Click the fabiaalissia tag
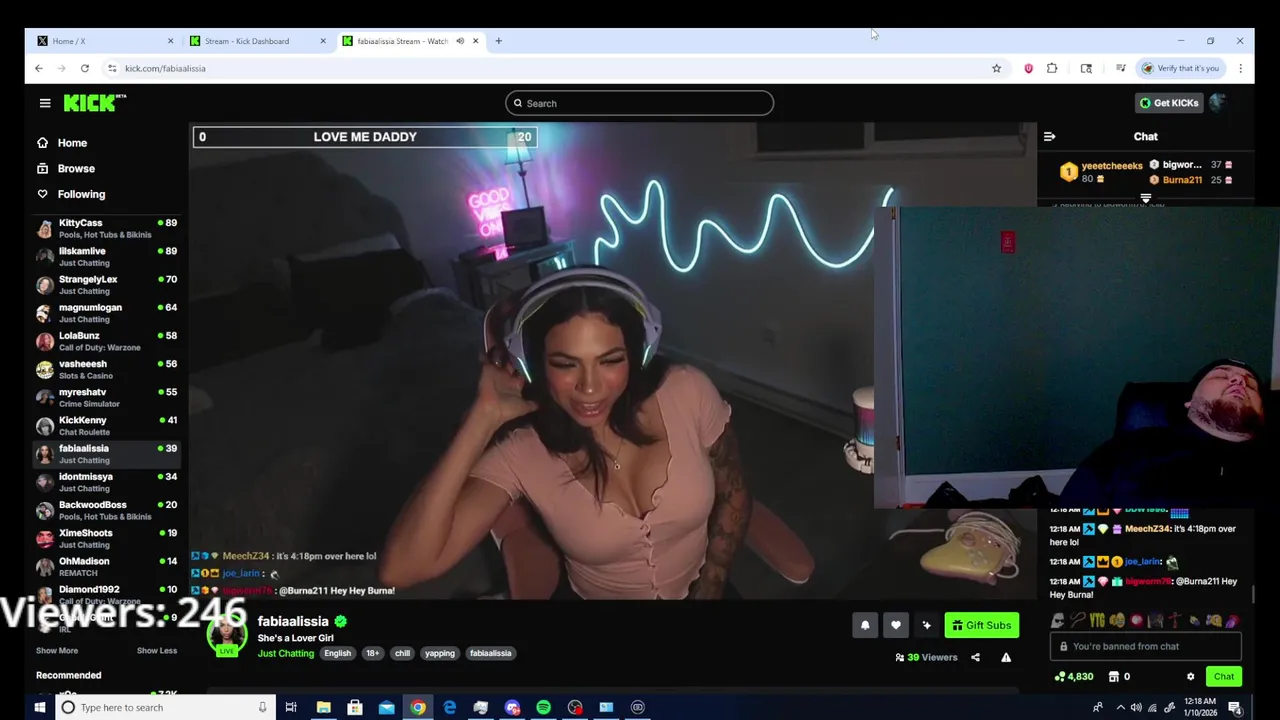The height and width of the screenshot is (720, 1280). tap(491, 653)
